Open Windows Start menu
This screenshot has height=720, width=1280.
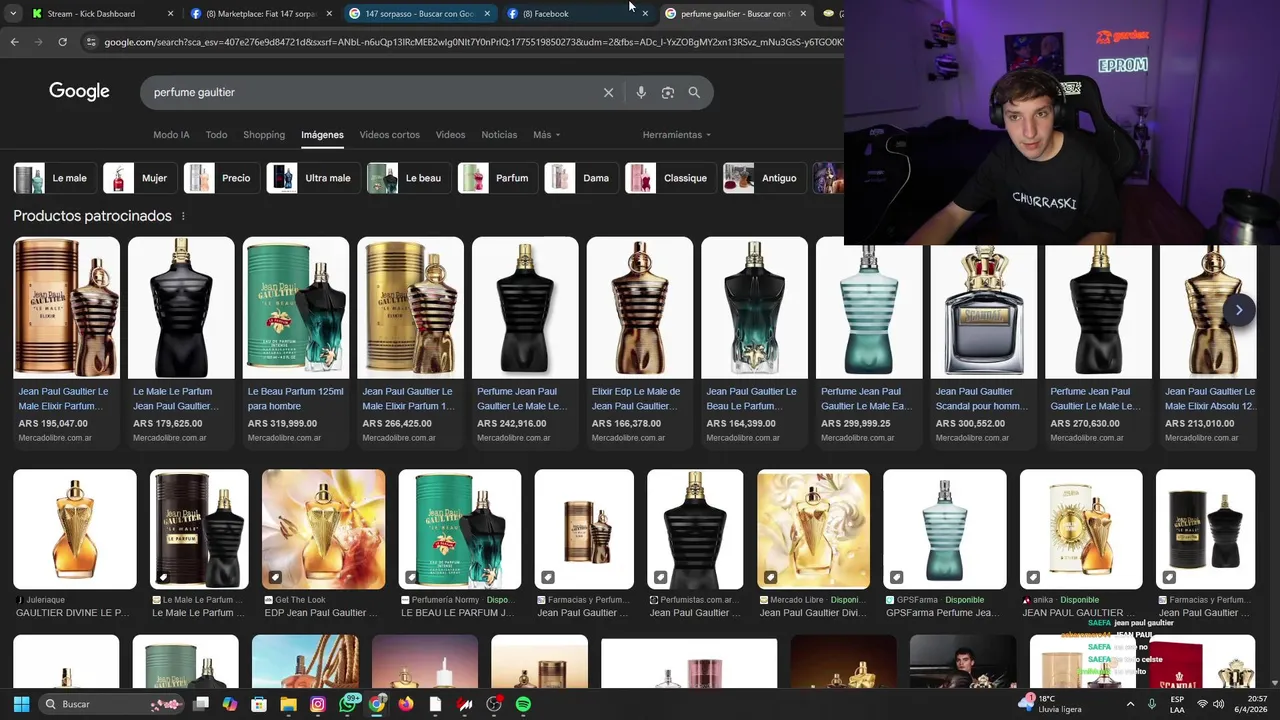21,704
